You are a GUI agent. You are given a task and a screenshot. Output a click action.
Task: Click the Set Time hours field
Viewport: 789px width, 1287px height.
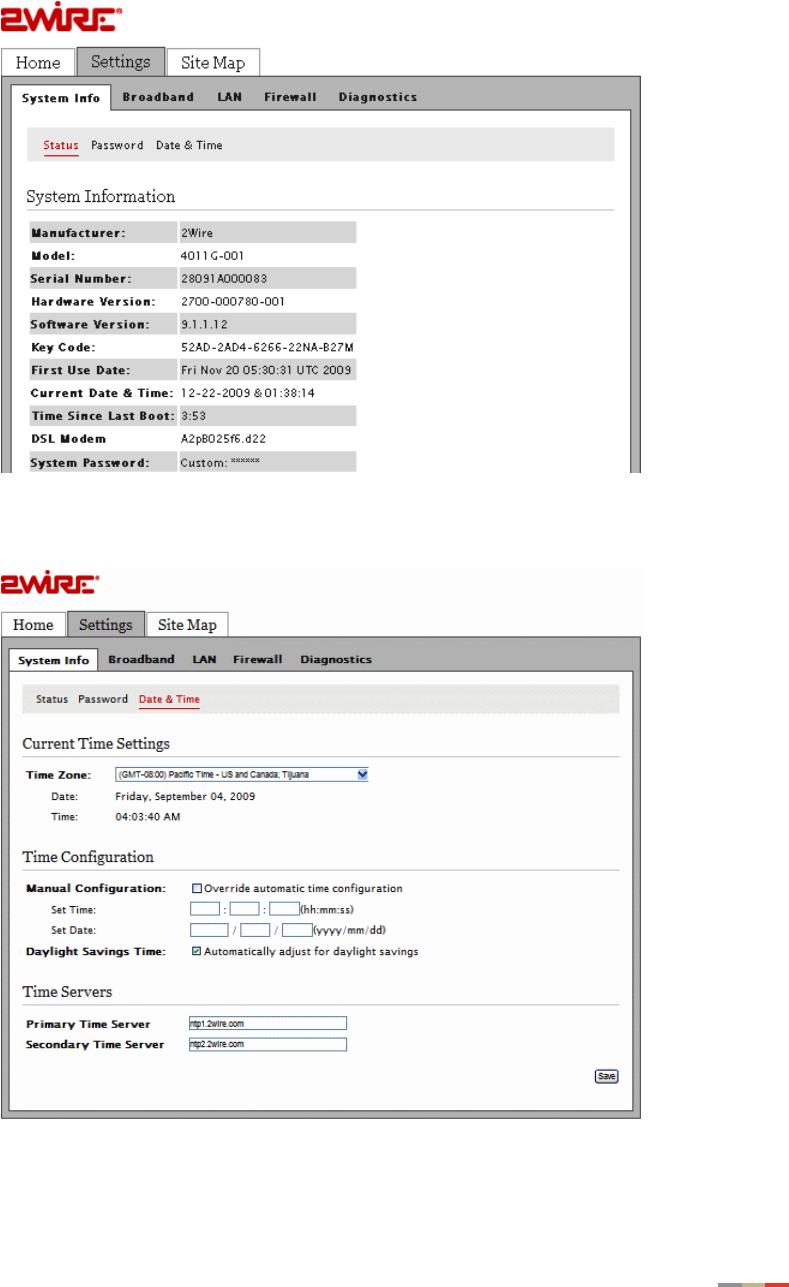point(204,909)
